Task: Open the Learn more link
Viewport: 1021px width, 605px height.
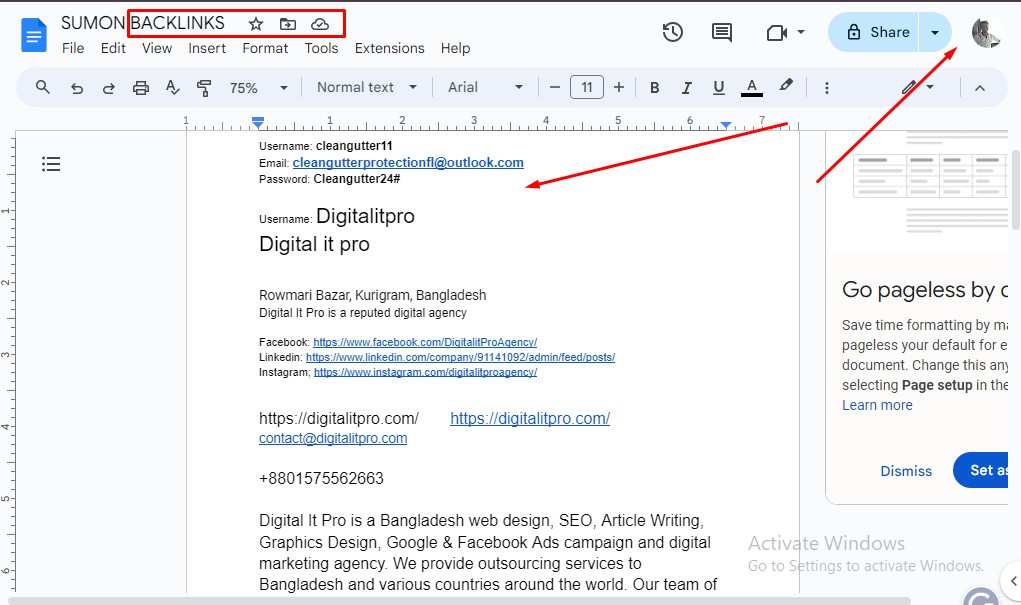Action: (x=877, y=405)
